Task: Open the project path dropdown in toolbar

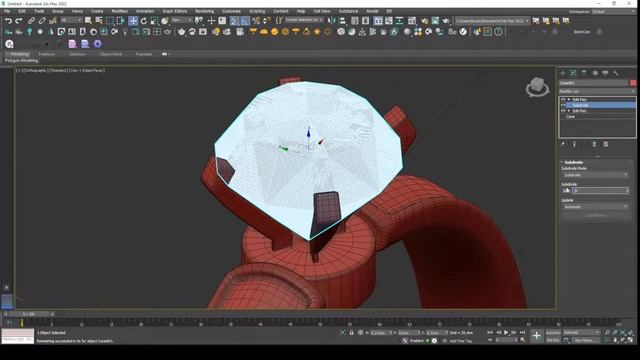Action: 492,20
